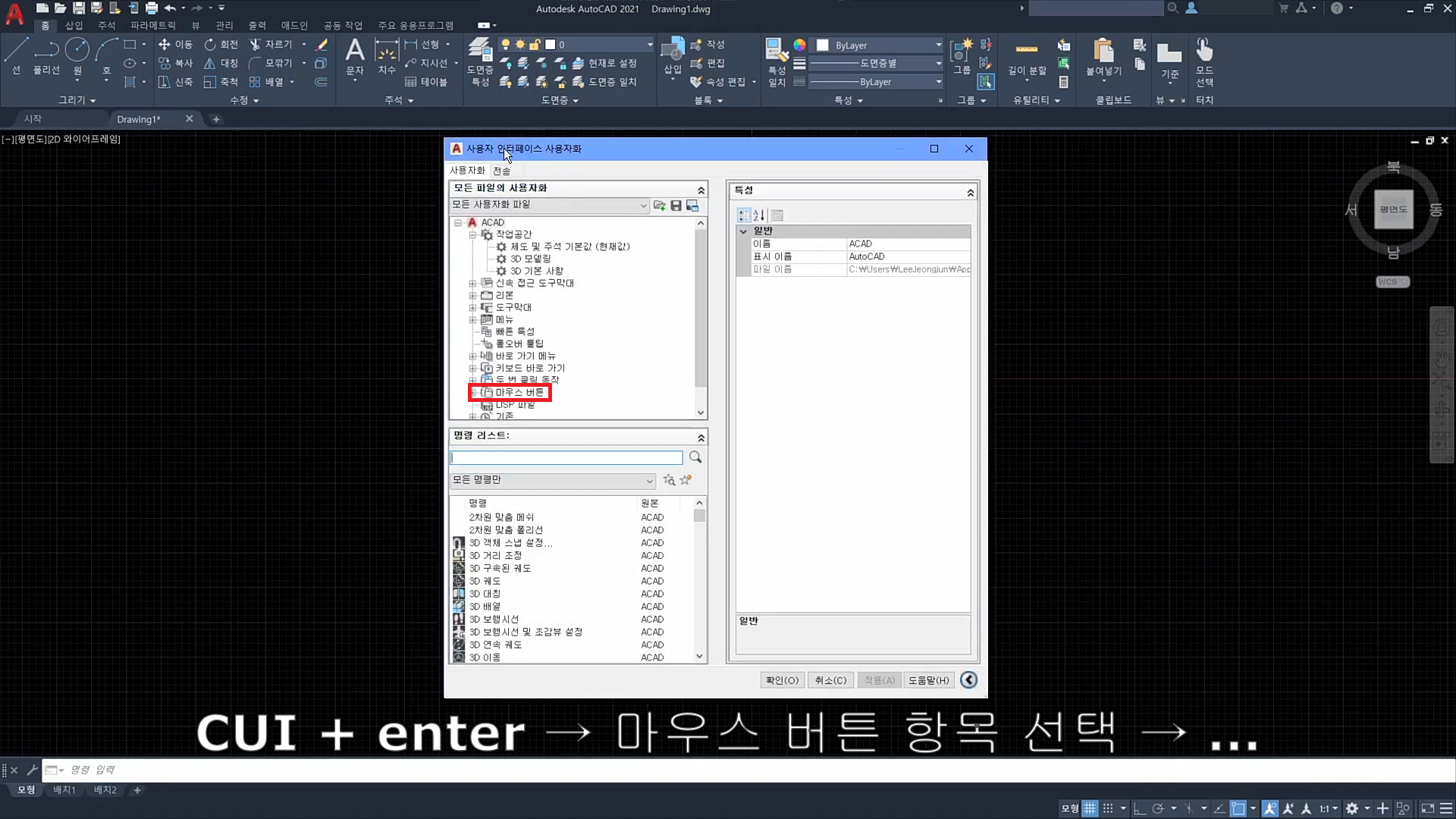Image resolution: width=1456 pixels, height=819 pixels.
Task: Toggle grid display in status bar
Action: tap(1090, 808)
